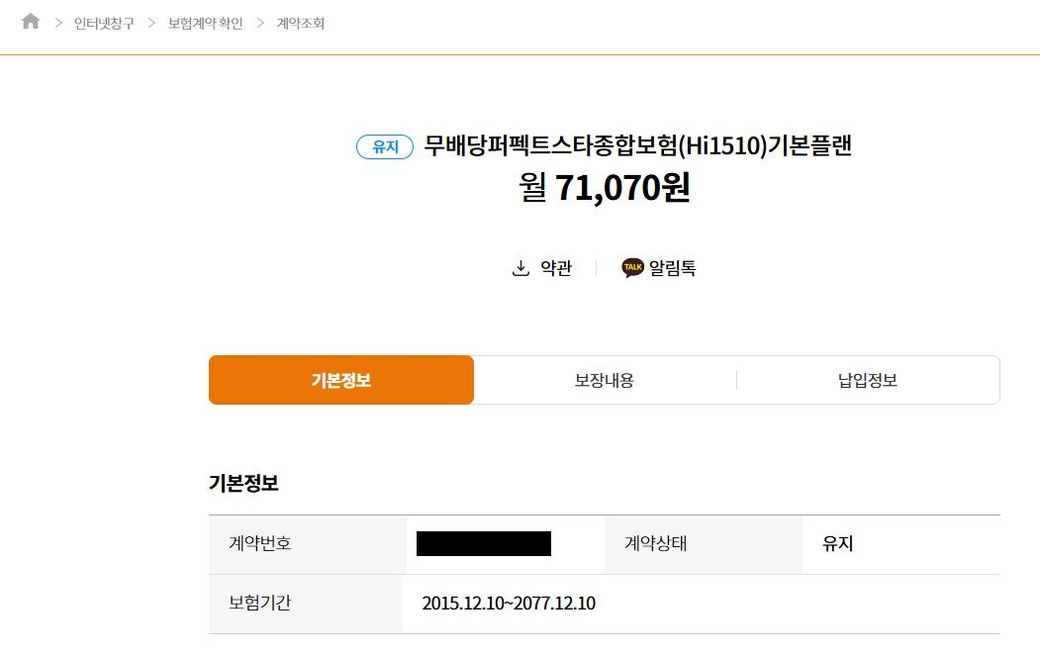Image resolution: width=1040 pixels, height=652 pixels.
Task: Go to 인터넷창구 in the breadcrumb
Action: pos(104,23)
